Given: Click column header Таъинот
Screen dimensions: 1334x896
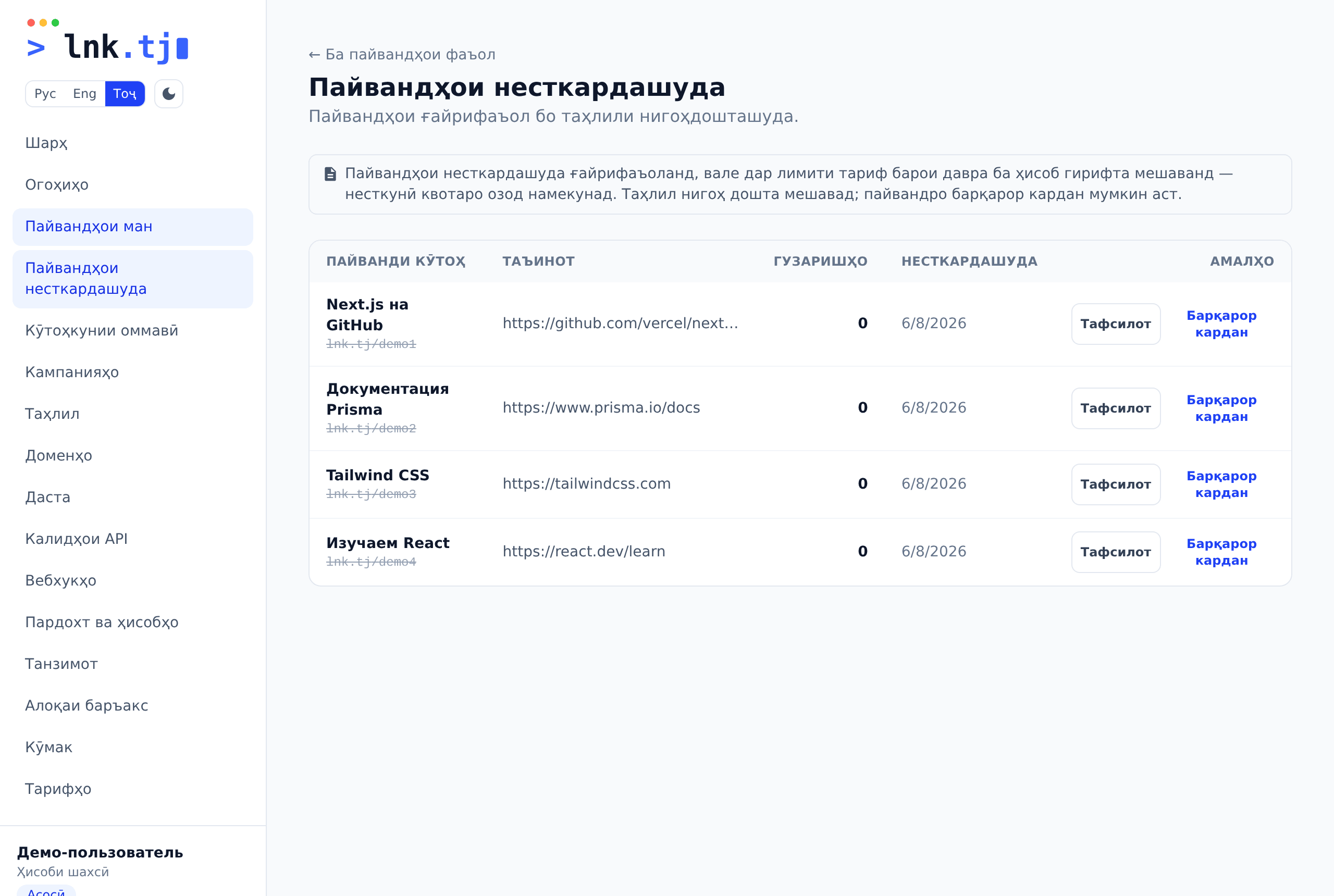Looking at the screenshot, I should (x=538, y=262).
